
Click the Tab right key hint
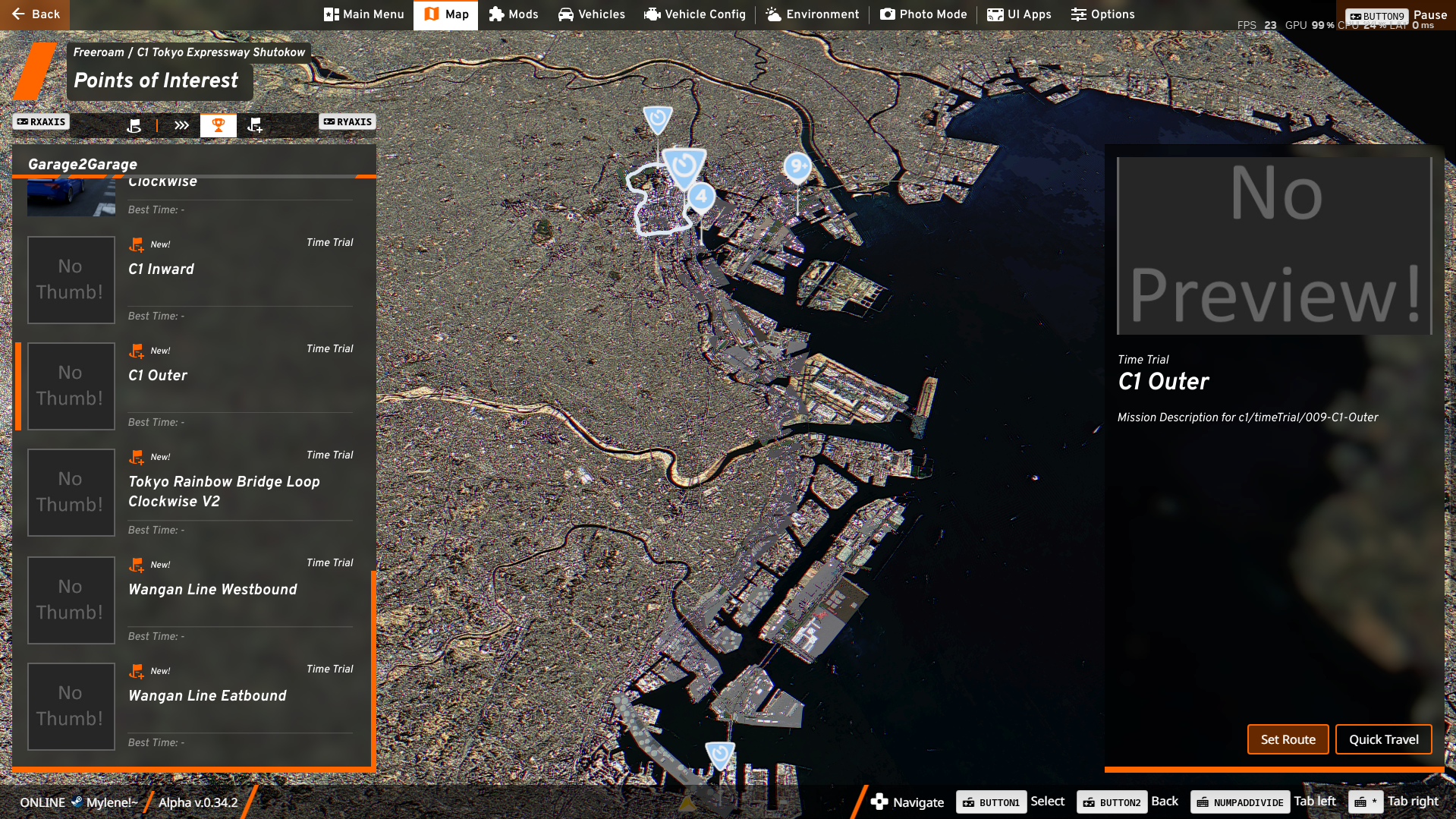1394,802
